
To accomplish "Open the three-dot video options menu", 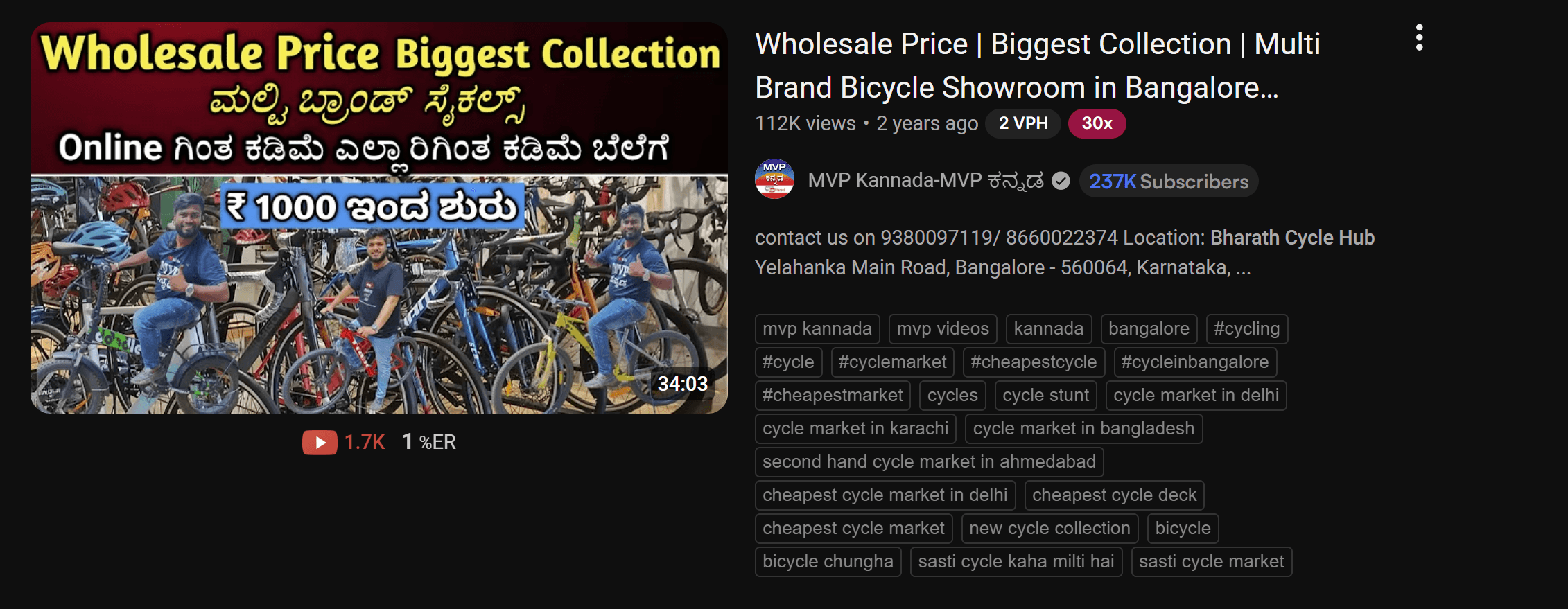I will tap(1419, 37).
